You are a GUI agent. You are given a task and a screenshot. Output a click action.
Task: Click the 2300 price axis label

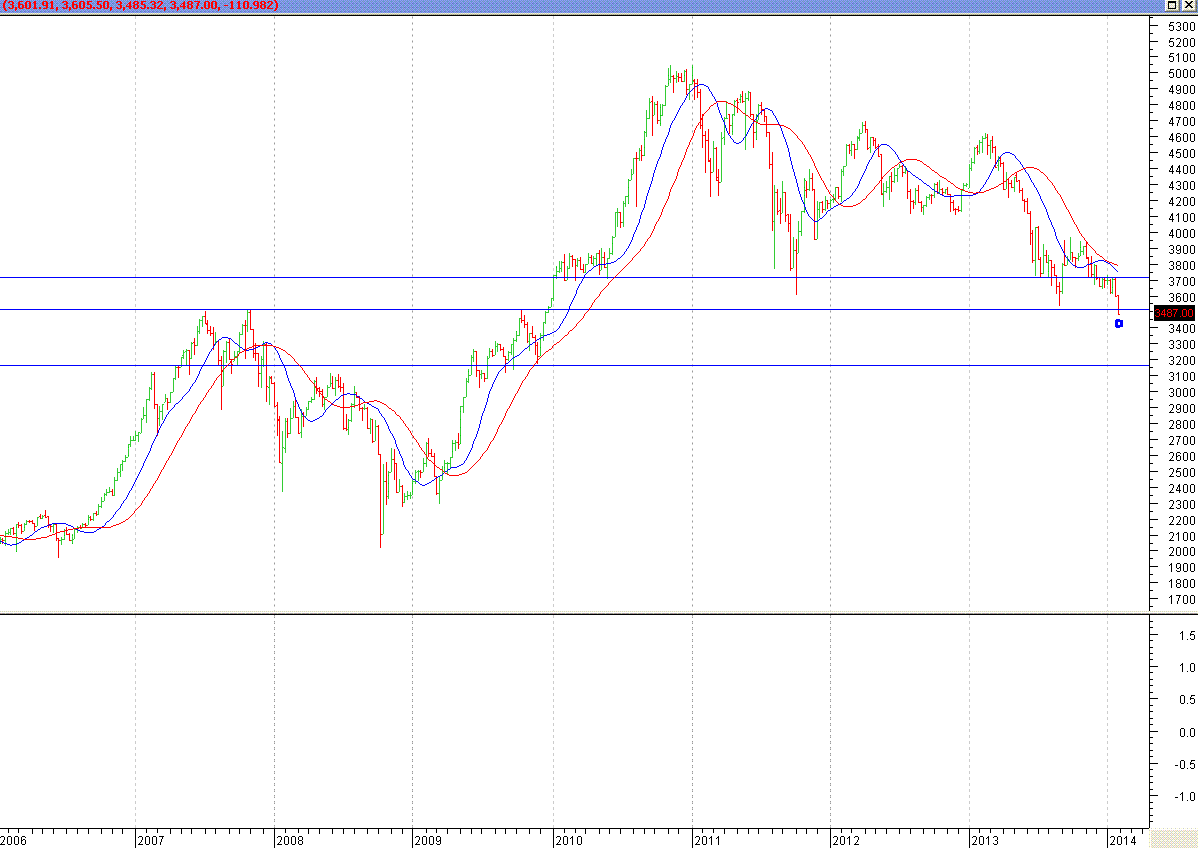pos(1181,505)
